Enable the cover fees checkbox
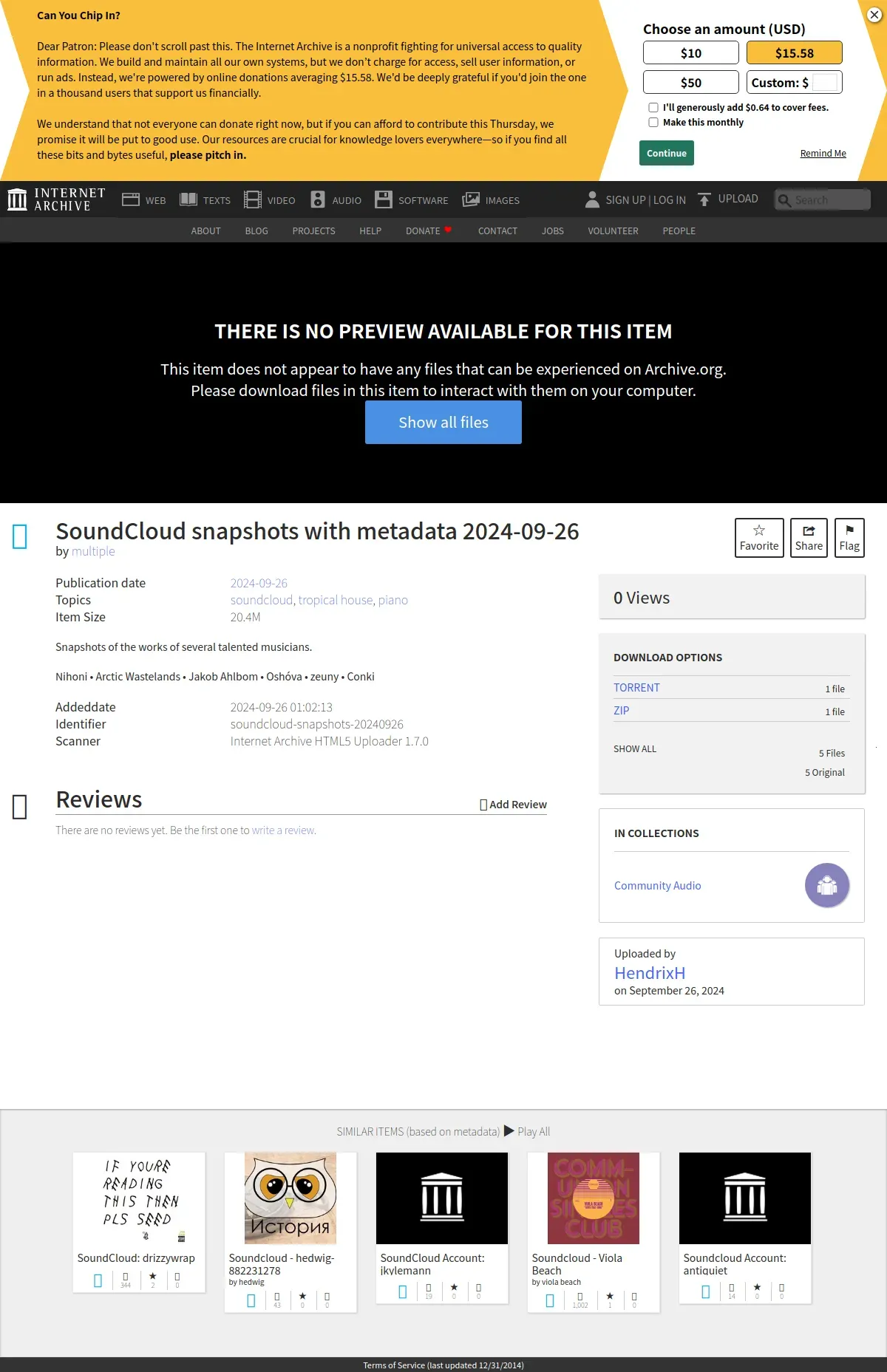Viewport: 887px width, 1372px height. coord(653,108)
